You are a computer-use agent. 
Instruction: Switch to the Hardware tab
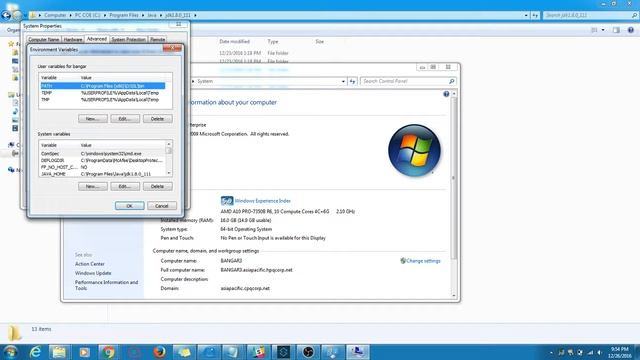[x=73, y=40]
